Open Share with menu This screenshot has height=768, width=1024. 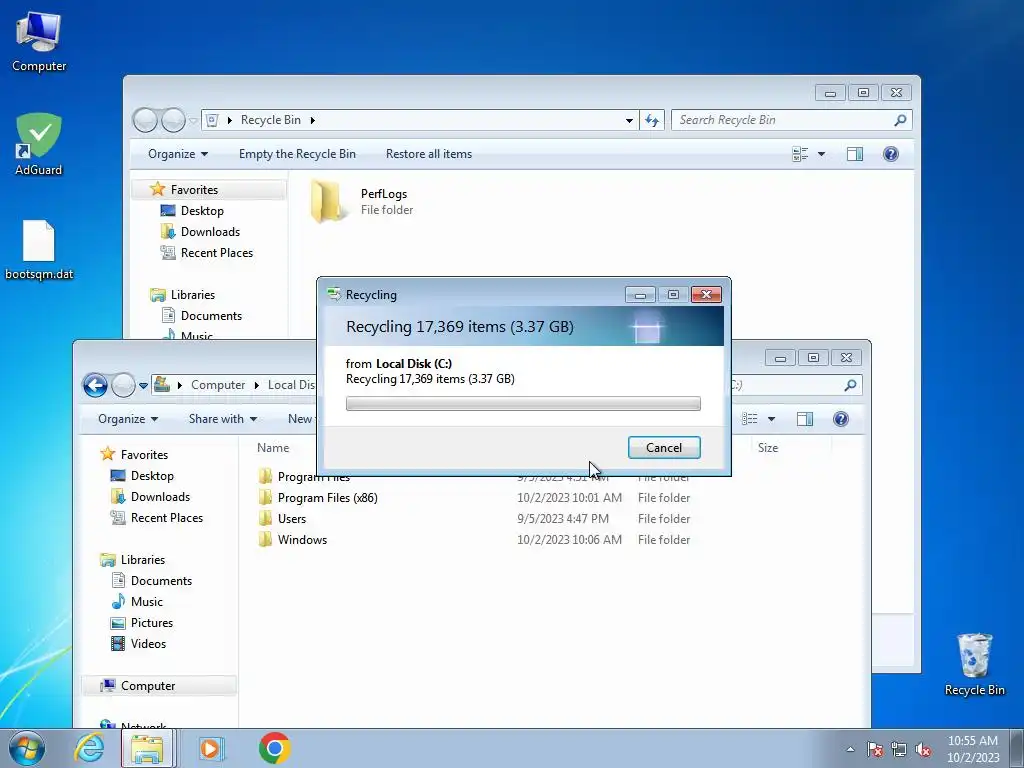223,419
